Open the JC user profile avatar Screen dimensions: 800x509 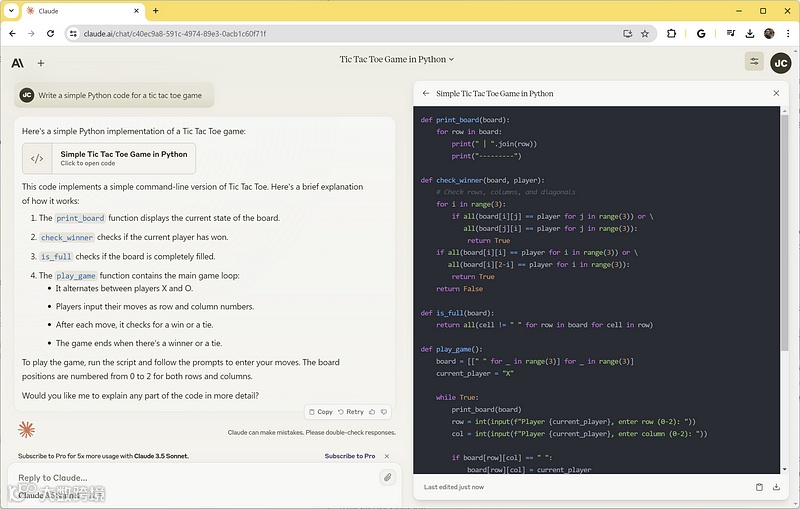point(780,62)
